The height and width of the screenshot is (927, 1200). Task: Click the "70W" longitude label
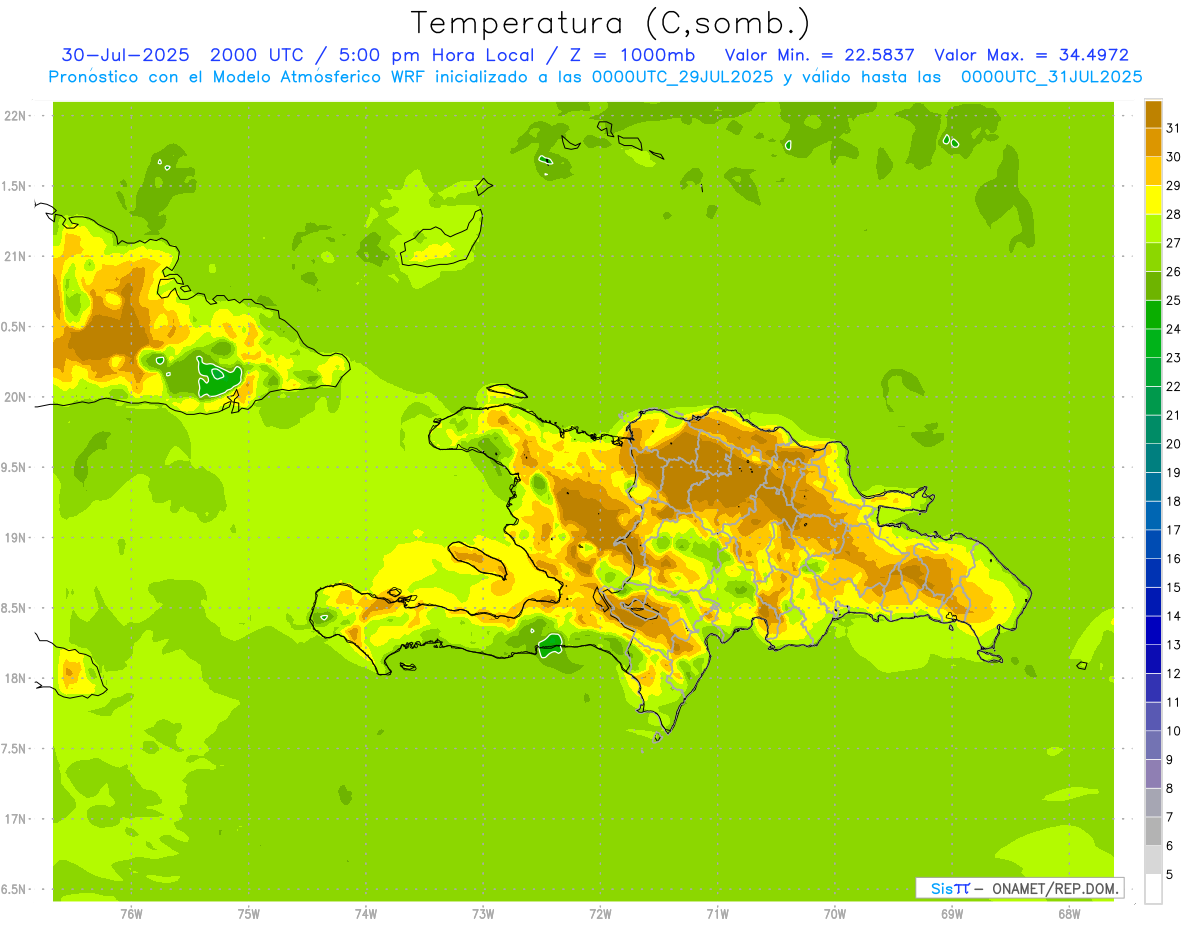click(835, 914)
